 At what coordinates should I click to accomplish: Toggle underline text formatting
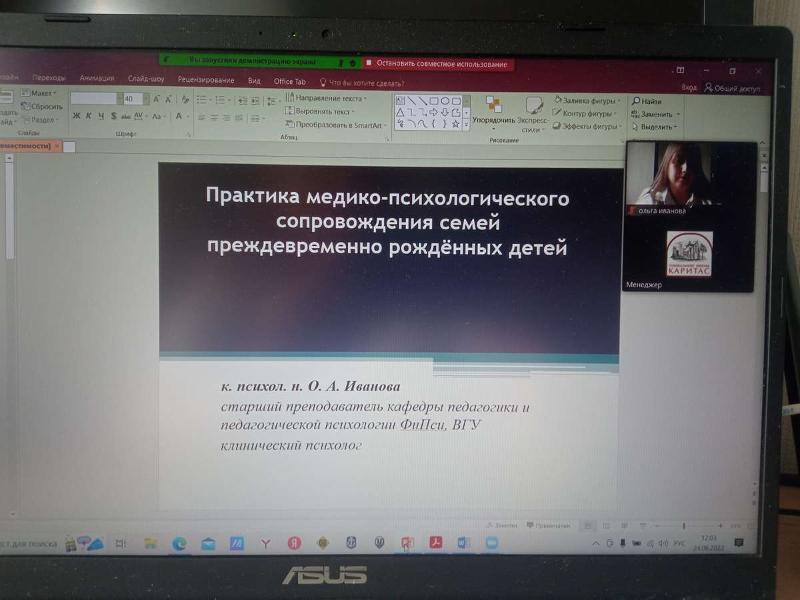(x=101, y=116)
